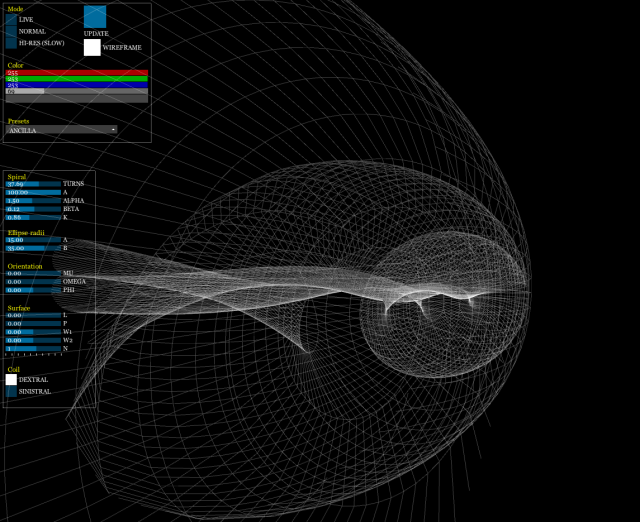Adjust ellipse radii B slider
640x522 pixels.
(33, 248)
